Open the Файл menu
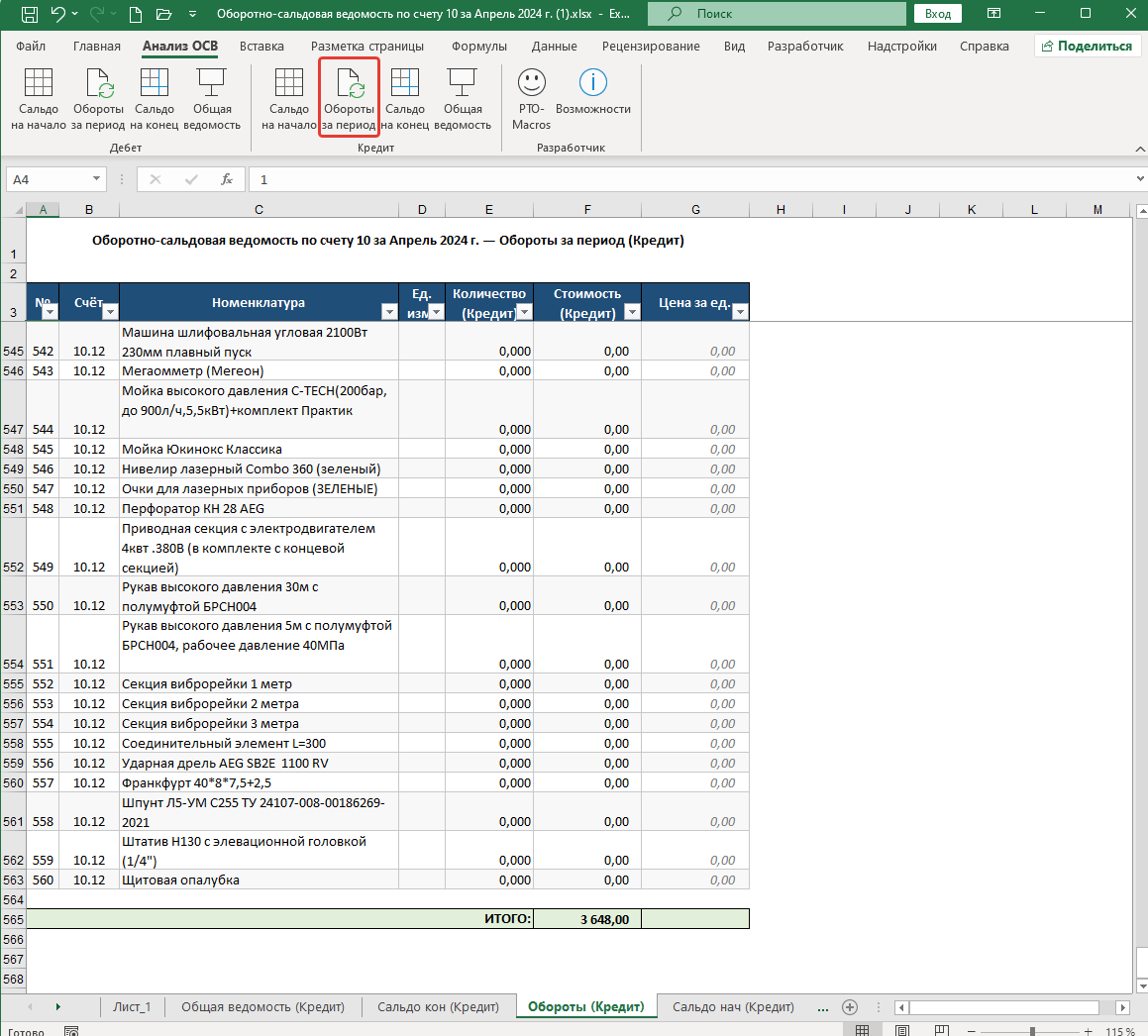The width and height of the screenshot is (1148, 1036). 31,47
